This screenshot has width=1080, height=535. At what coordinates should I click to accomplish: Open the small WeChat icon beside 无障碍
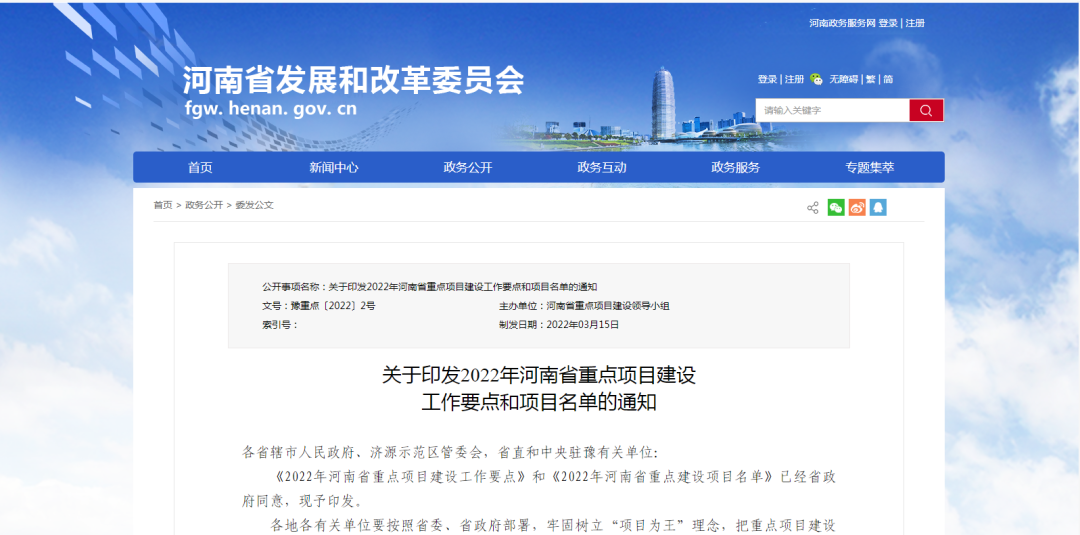(x=816, y=79)
